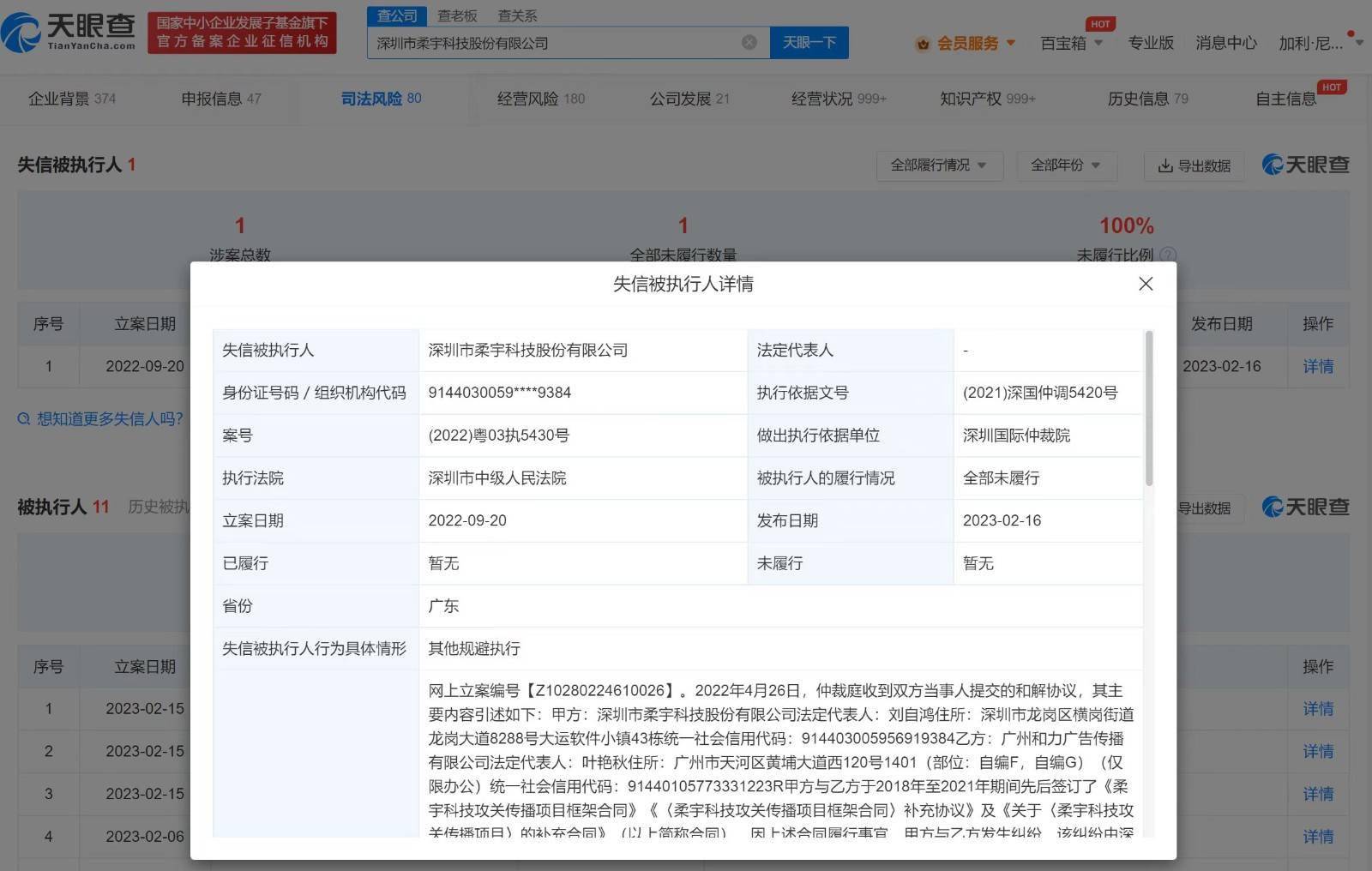This screenshot has width=1372, height=871.
Task: Click 立案日期 value 2022-09-20 in dialog
Action: click(467, 520)
